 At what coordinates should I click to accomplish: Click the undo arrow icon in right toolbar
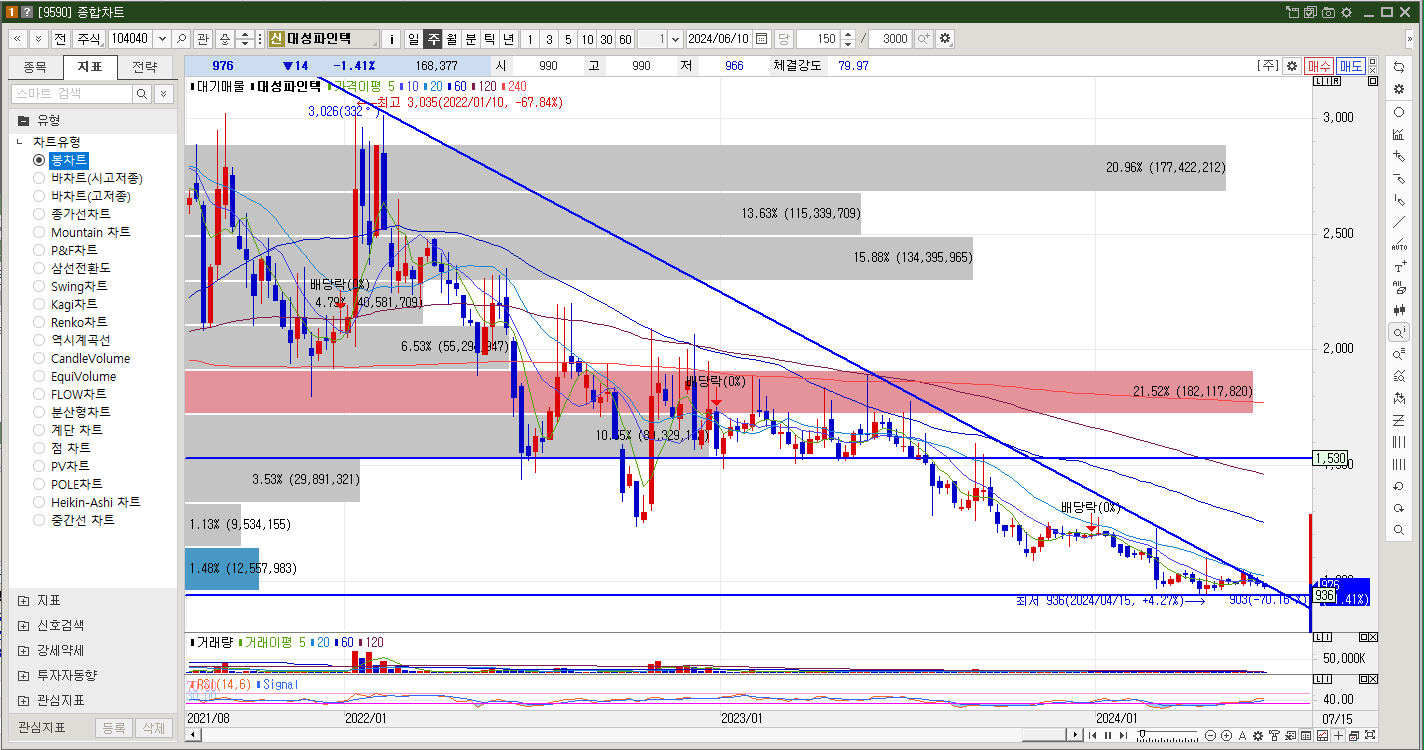click(x=1399, y=486)
